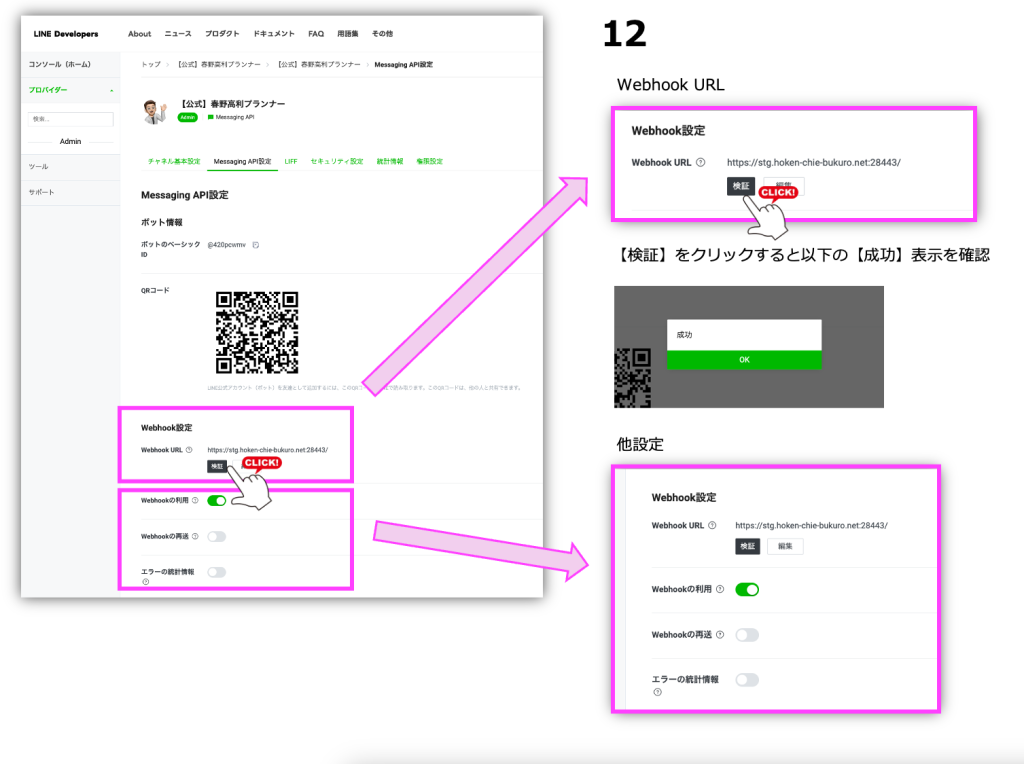Open the FAQ navigation item
1024x764 pixels.
(316, 34)
